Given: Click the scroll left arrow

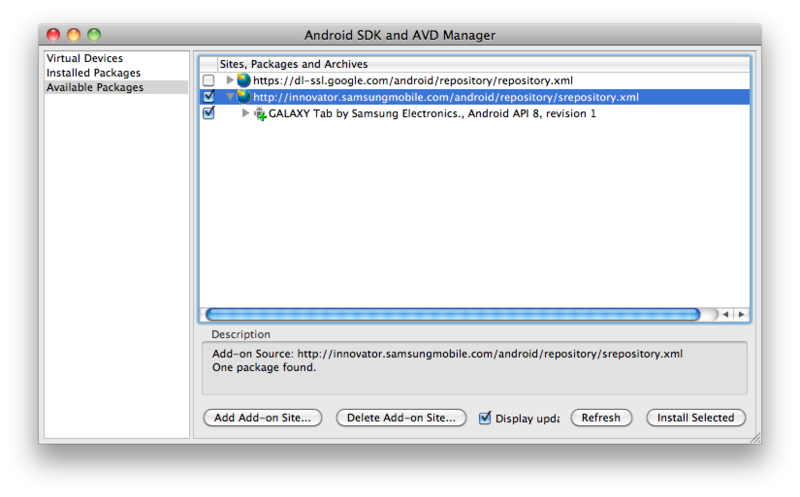Looking at the screenshot, I should click(726, 314).
